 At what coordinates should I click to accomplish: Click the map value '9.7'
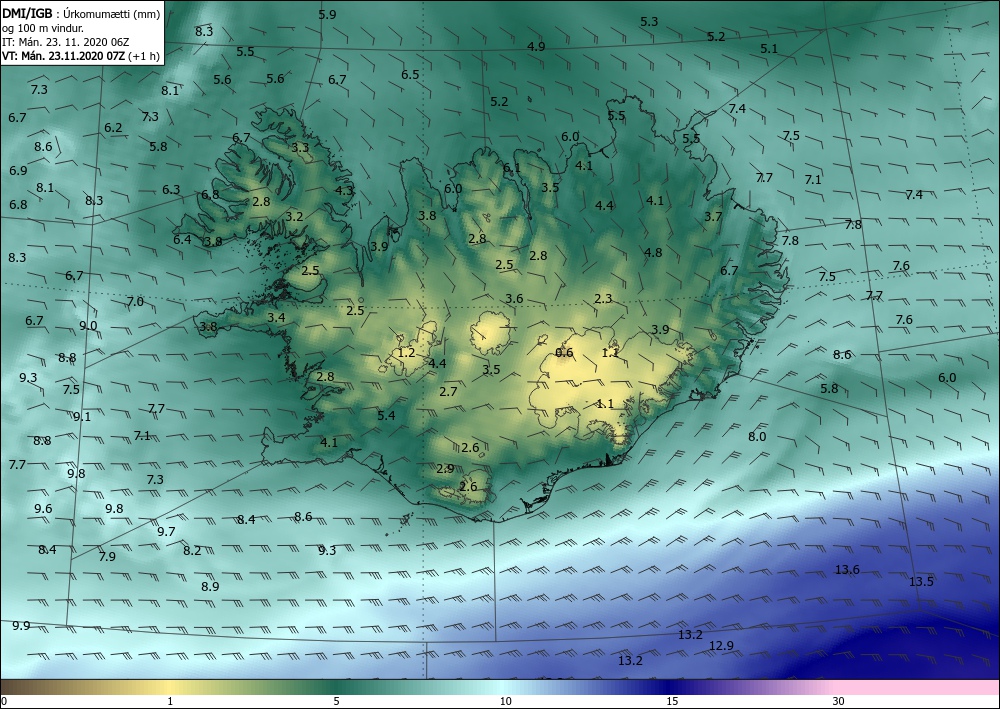point(166,531)
